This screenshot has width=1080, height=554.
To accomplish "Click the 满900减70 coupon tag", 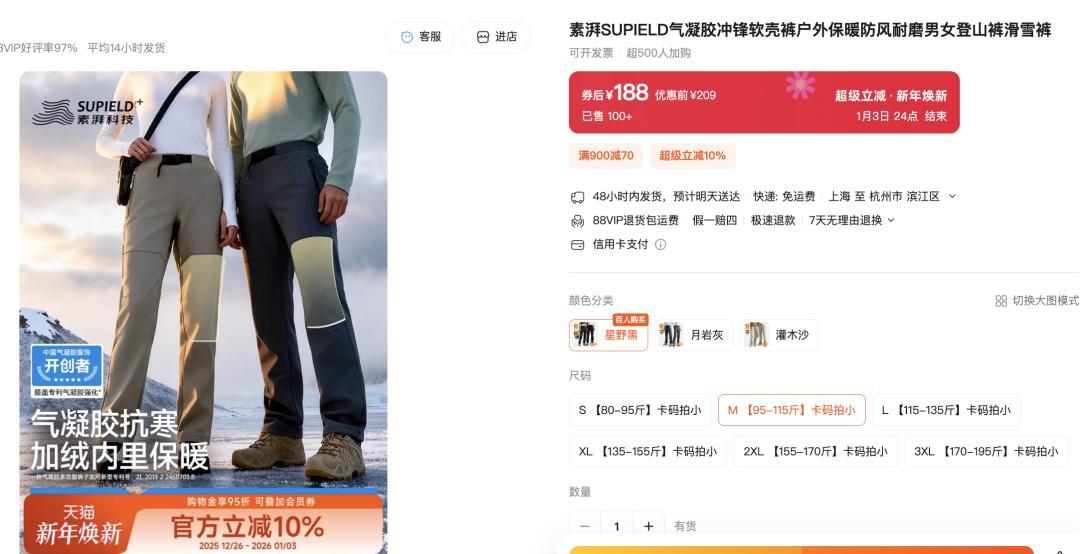I will 606,156.
